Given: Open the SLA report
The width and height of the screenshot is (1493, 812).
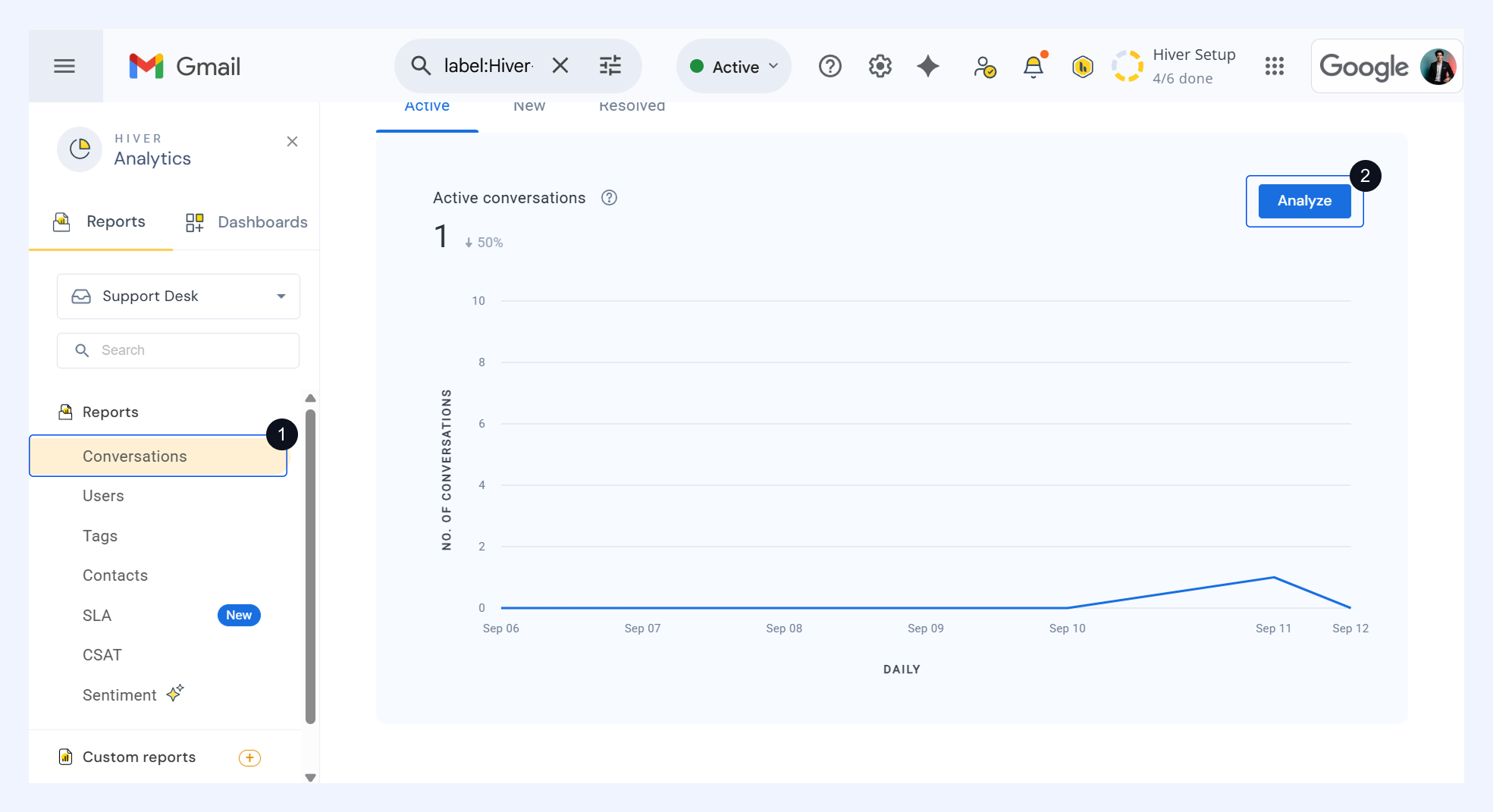Looking at the screenshot, I should pos(97,616).
